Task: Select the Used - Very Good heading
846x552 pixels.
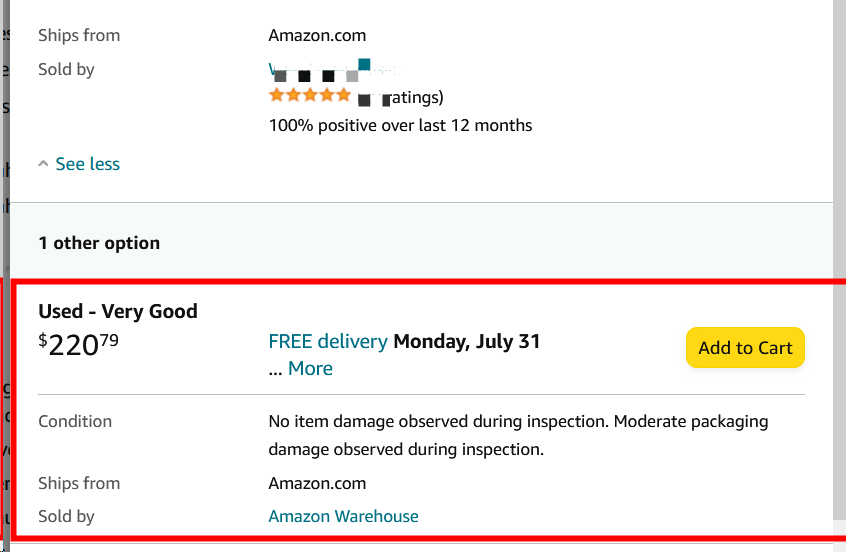Action: click(118, 311)
